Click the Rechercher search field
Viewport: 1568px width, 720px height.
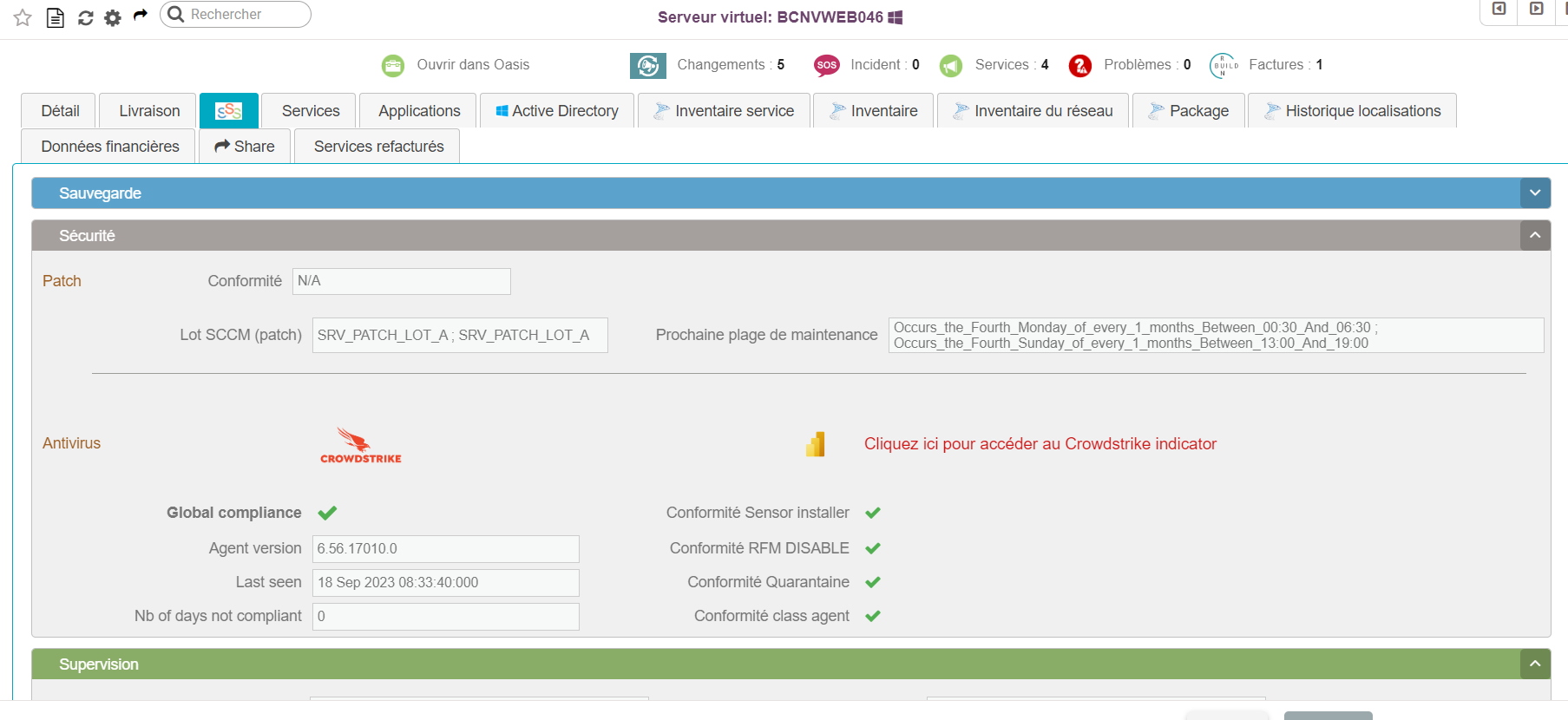[243, 15]
